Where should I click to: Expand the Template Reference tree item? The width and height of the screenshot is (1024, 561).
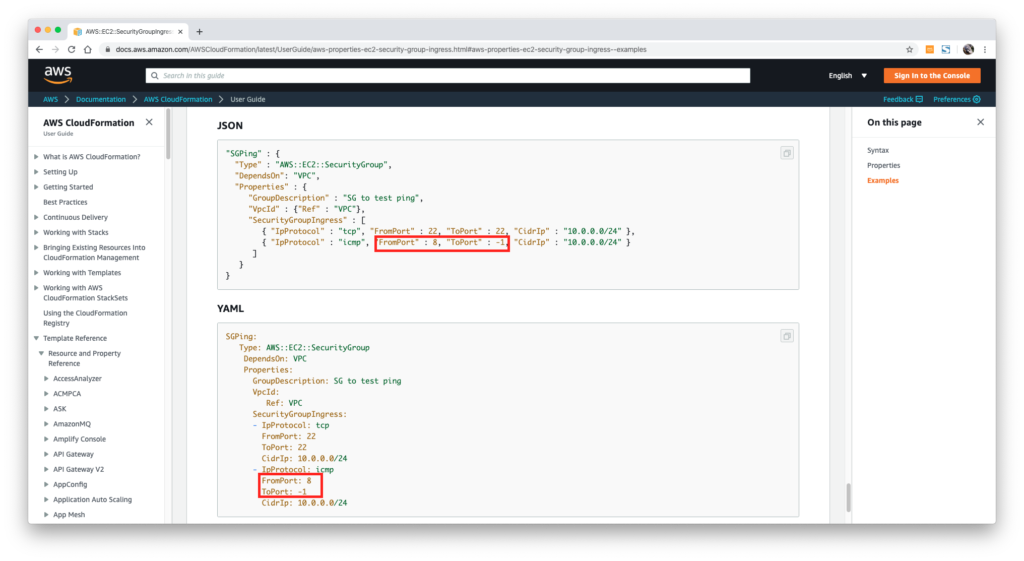[x=37, y=338]
